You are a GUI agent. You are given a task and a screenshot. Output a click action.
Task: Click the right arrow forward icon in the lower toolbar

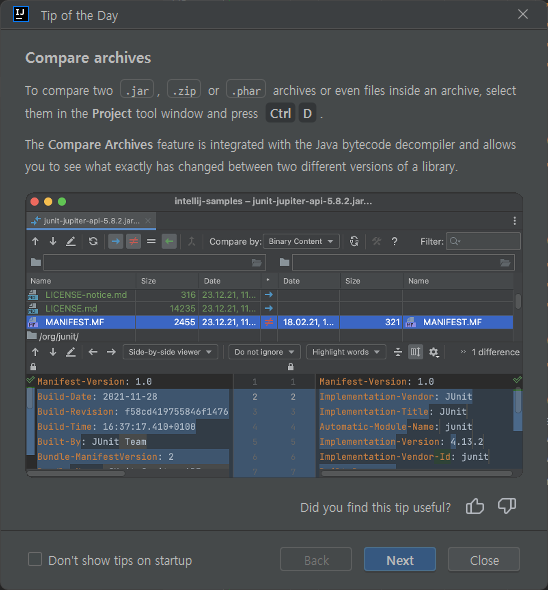tap(111, 352)
